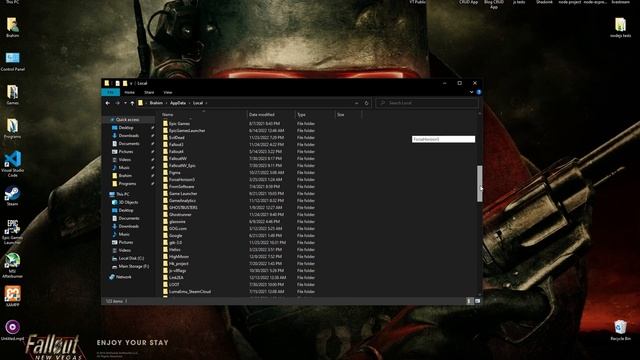Image resolution: width=640 pixels, height=360 pixels.
Task: Select the Programs desktop folder icon
Action: coord(12,129)
